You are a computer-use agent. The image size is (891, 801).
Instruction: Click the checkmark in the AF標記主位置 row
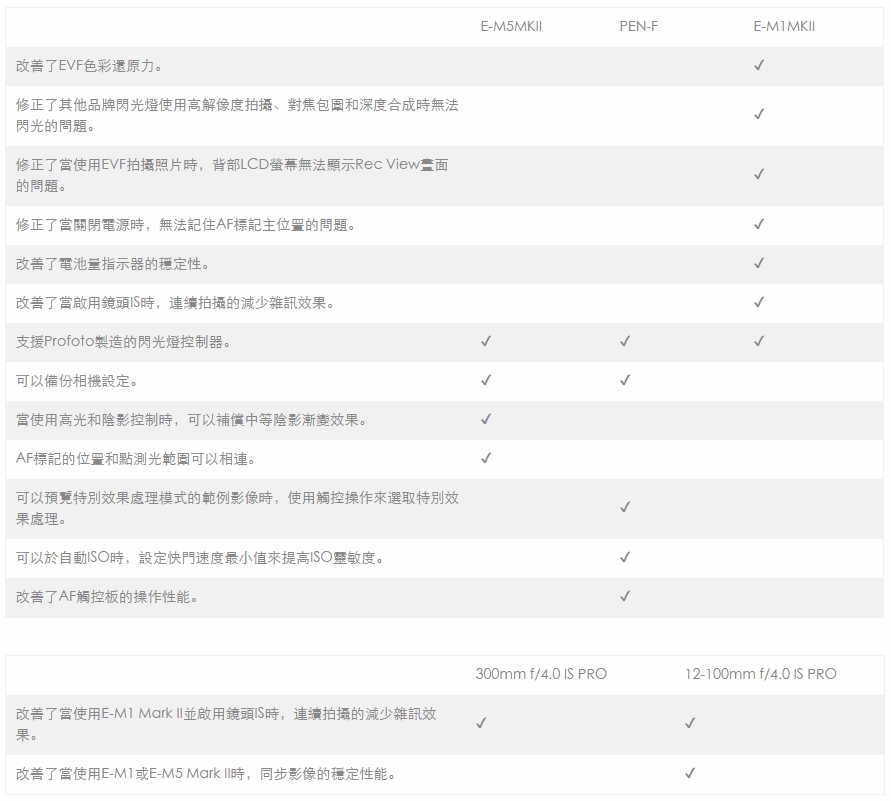click(759, 224)
